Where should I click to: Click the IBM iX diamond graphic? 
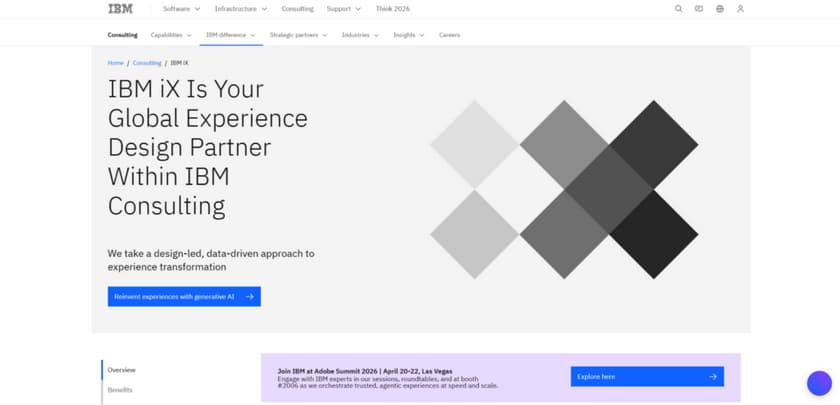564,189
